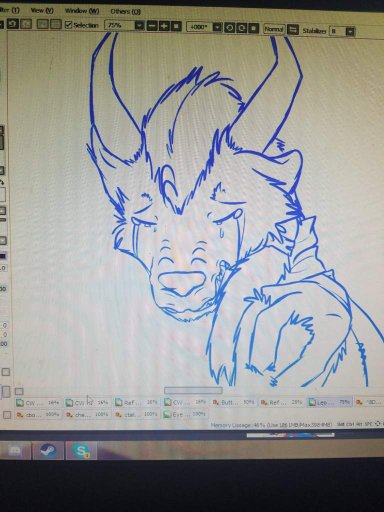Viewport: 384px width, 512px height.
Task: Reset canvas rotation square icon
Action: coord(254,28)
